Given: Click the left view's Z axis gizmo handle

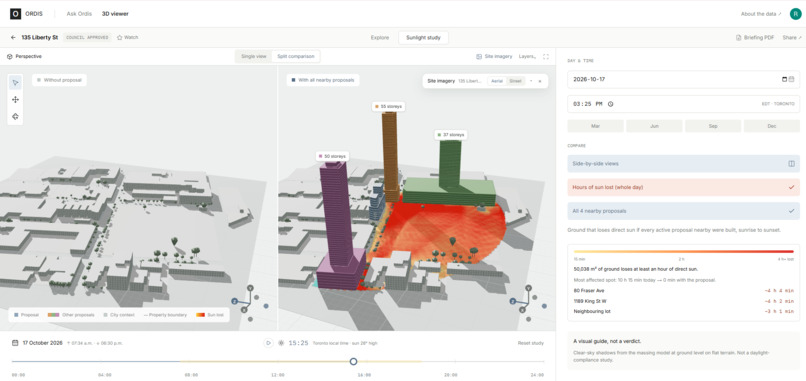Looking at the screenshot, I should (234, 301).
